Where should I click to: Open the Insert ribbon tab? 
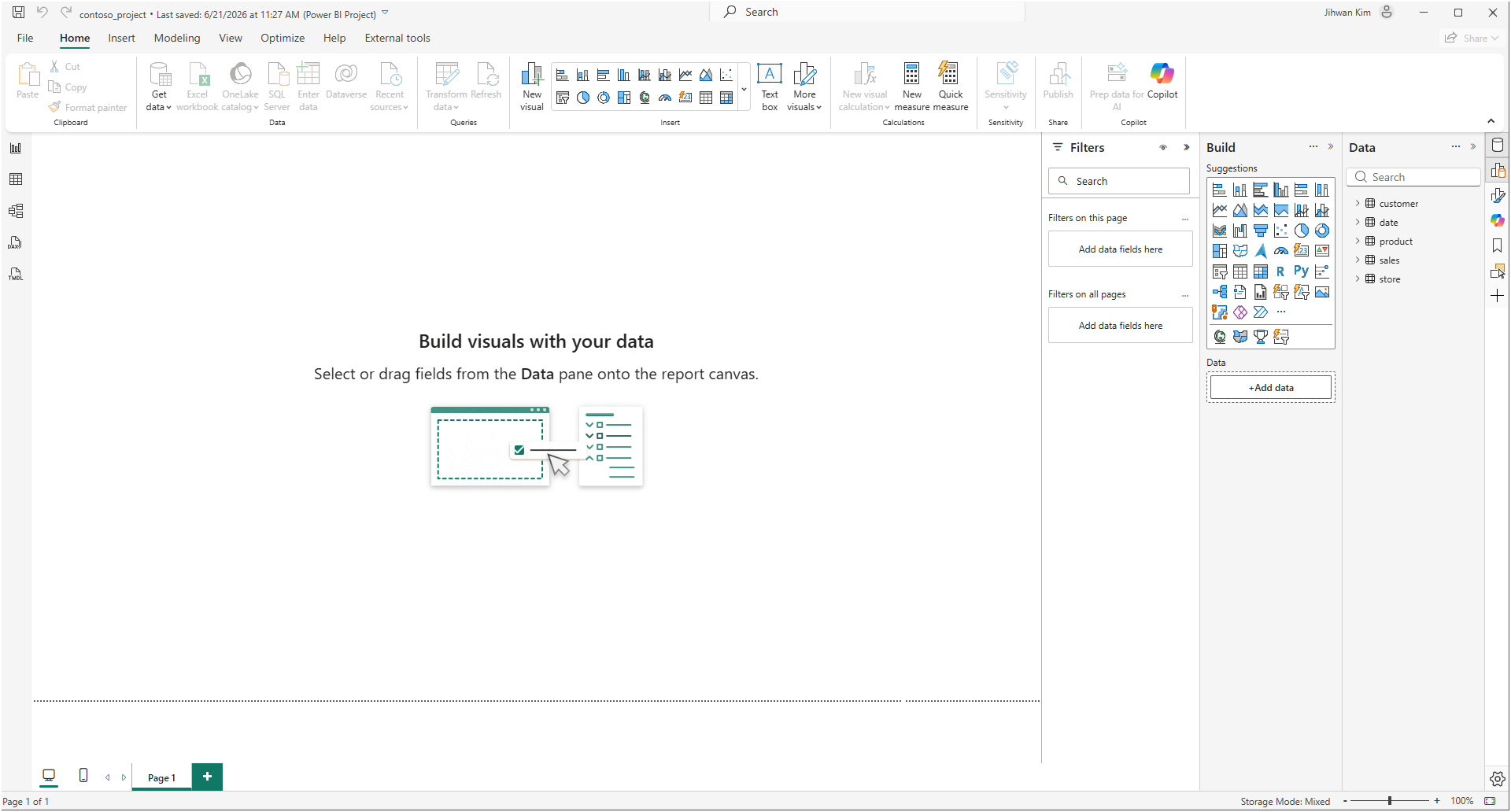coord(122,38)
